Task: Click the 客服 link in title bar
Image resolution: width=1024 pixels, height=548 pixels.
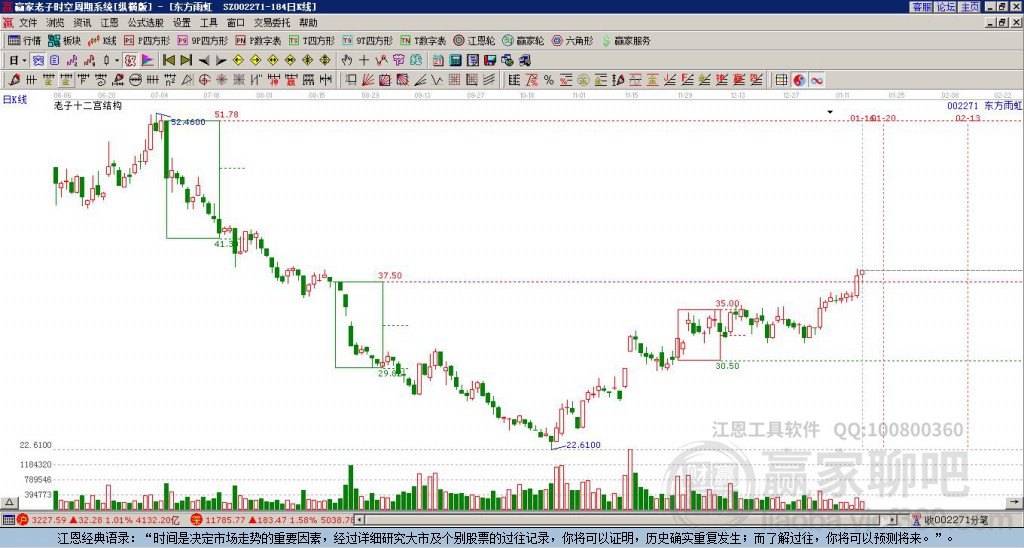Action: point(921,7)
